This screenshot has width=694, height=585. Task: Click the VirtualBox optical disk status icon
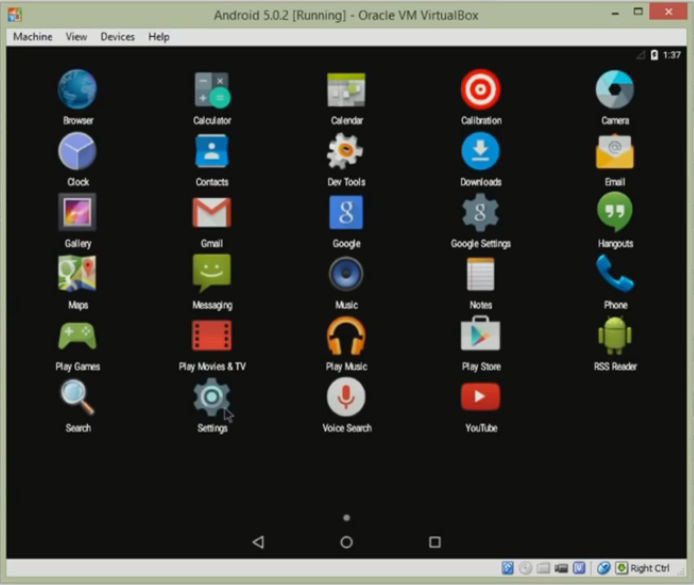tap(525, 568)
